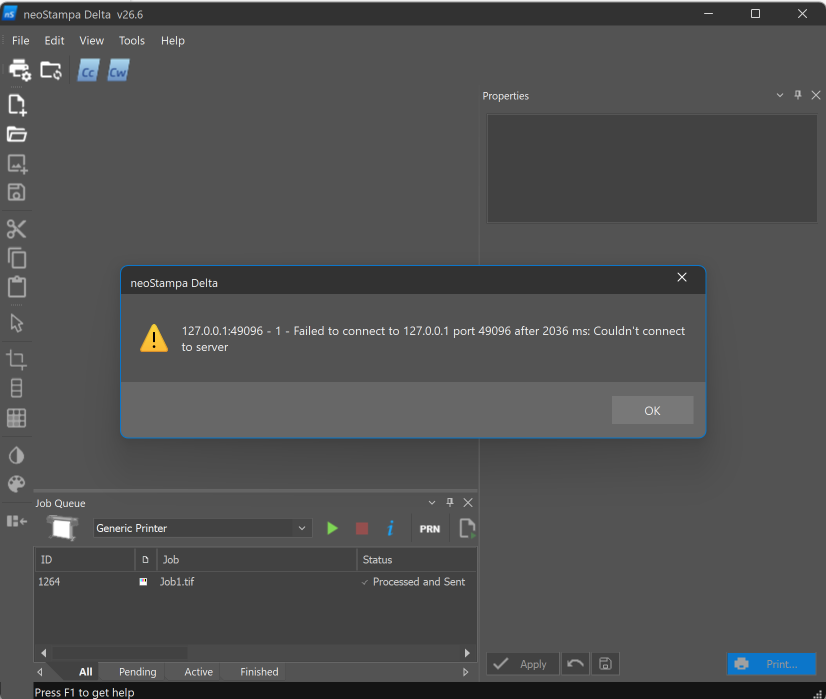826x699 pixels.
Task: Close the Properties panel
Action: point(816,95)
